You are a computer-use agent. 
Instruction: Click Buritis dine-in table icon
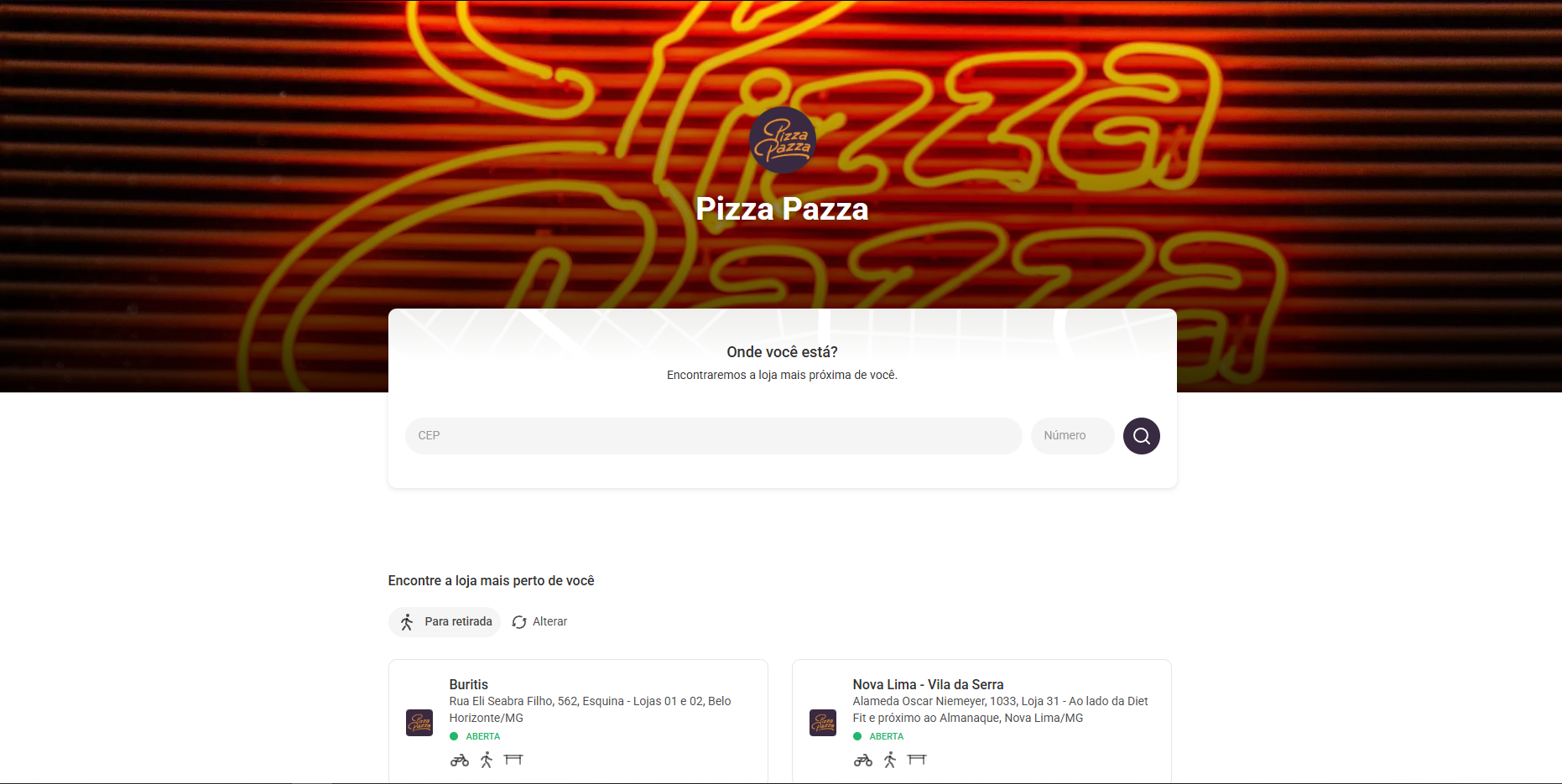point(513,760)
